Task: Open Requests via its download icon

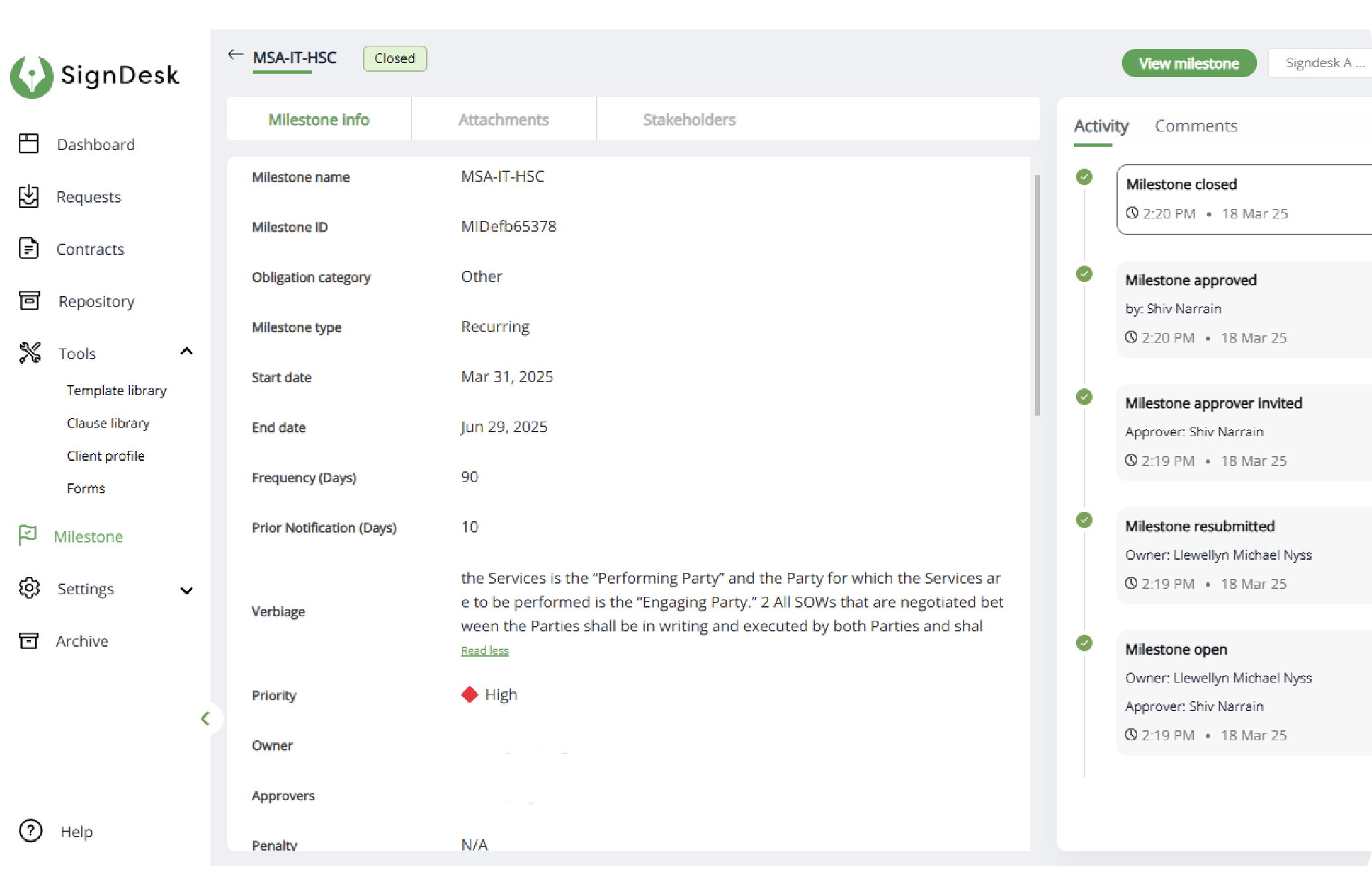Action: [29, 197]
